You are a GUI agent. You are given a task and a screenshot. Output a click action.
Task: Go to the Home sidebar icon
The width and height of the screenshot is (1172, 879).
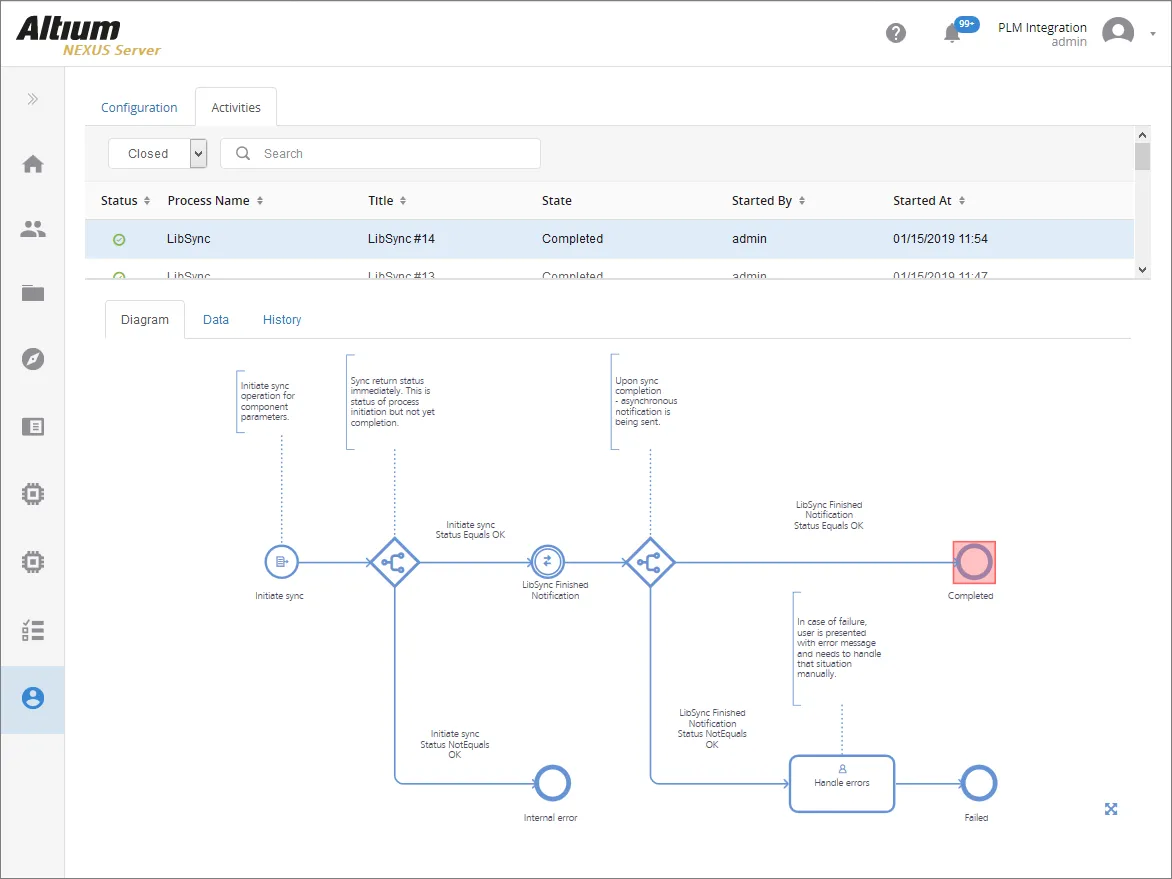tap(33, 164)
